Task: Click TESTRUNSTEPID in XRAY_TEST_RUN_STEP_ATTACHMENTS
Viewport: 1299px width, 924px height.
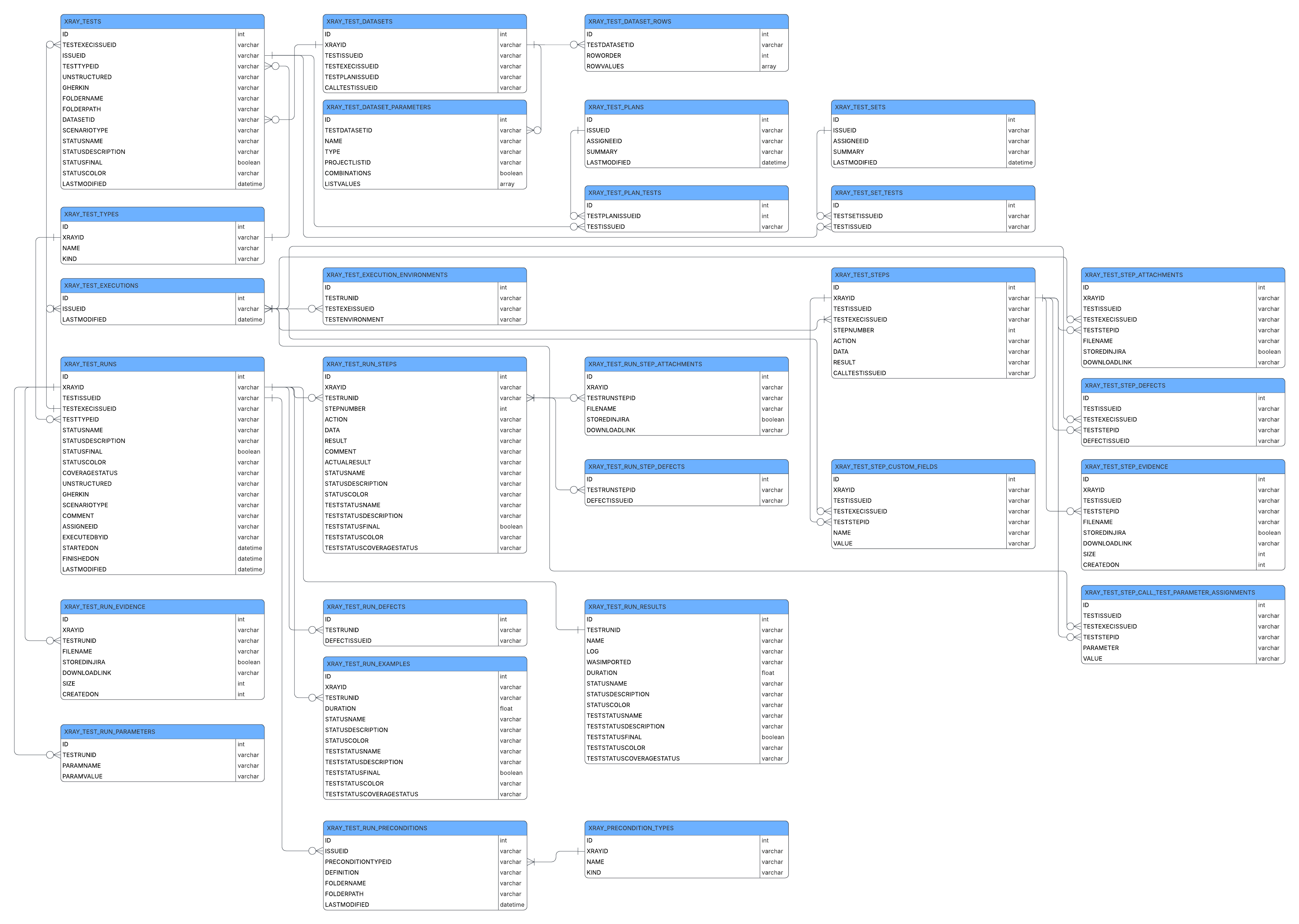Action: click(686, 398)
